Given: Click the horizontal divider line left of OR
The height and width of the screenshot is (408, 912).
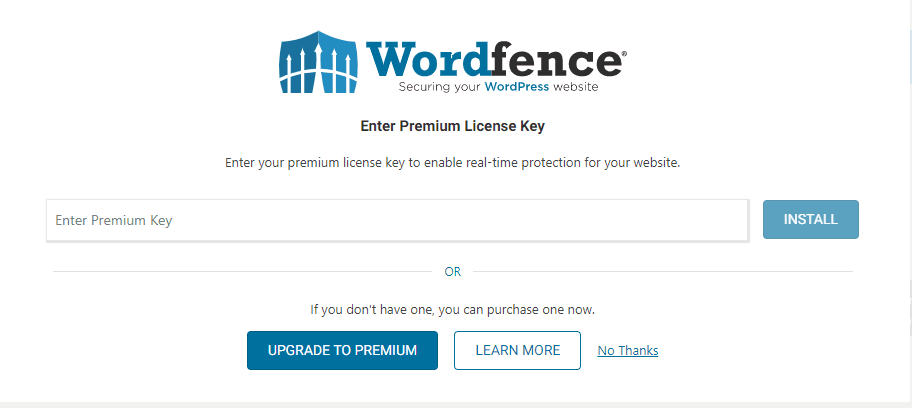Looking at the screenshot, I should point(240,271).
